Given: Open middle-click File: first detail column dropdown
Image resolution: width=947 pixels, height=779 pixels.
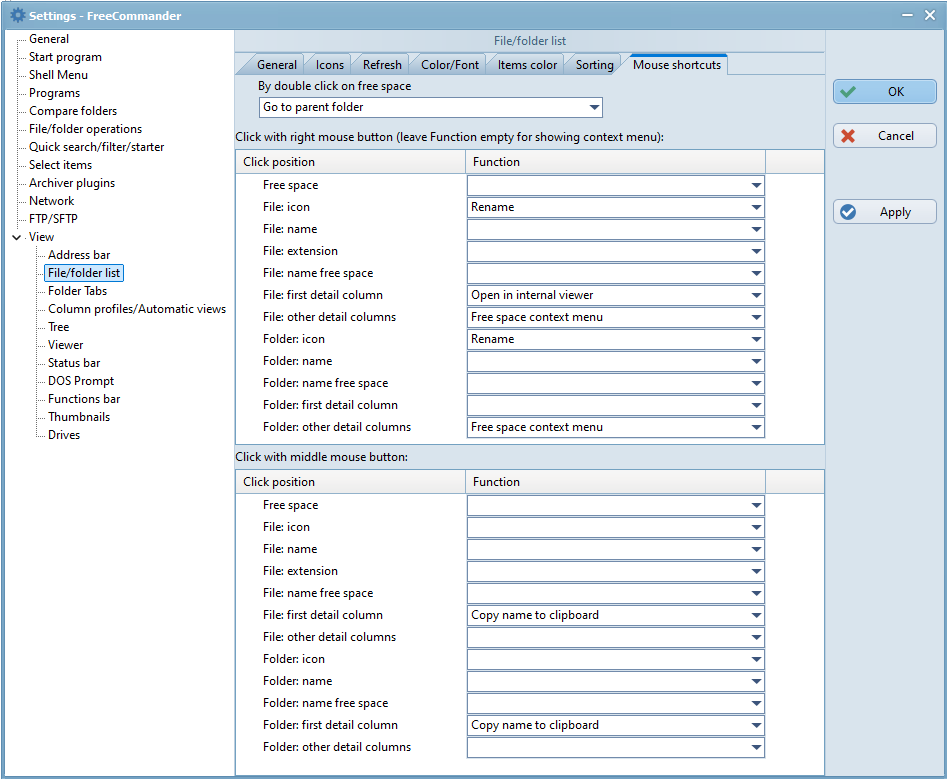Looking at the screenshot, I should click(x=615, y=615).
